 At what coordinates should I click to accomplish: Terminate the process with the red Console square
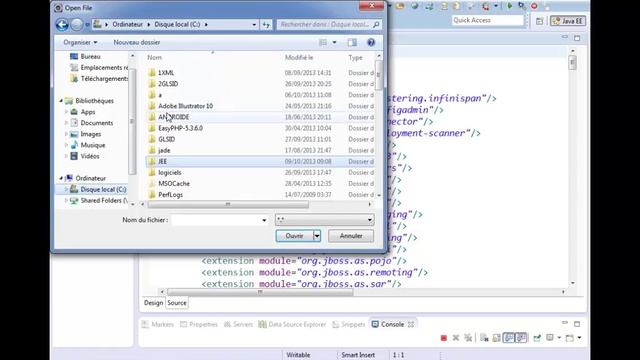click(x=444, y=338)
